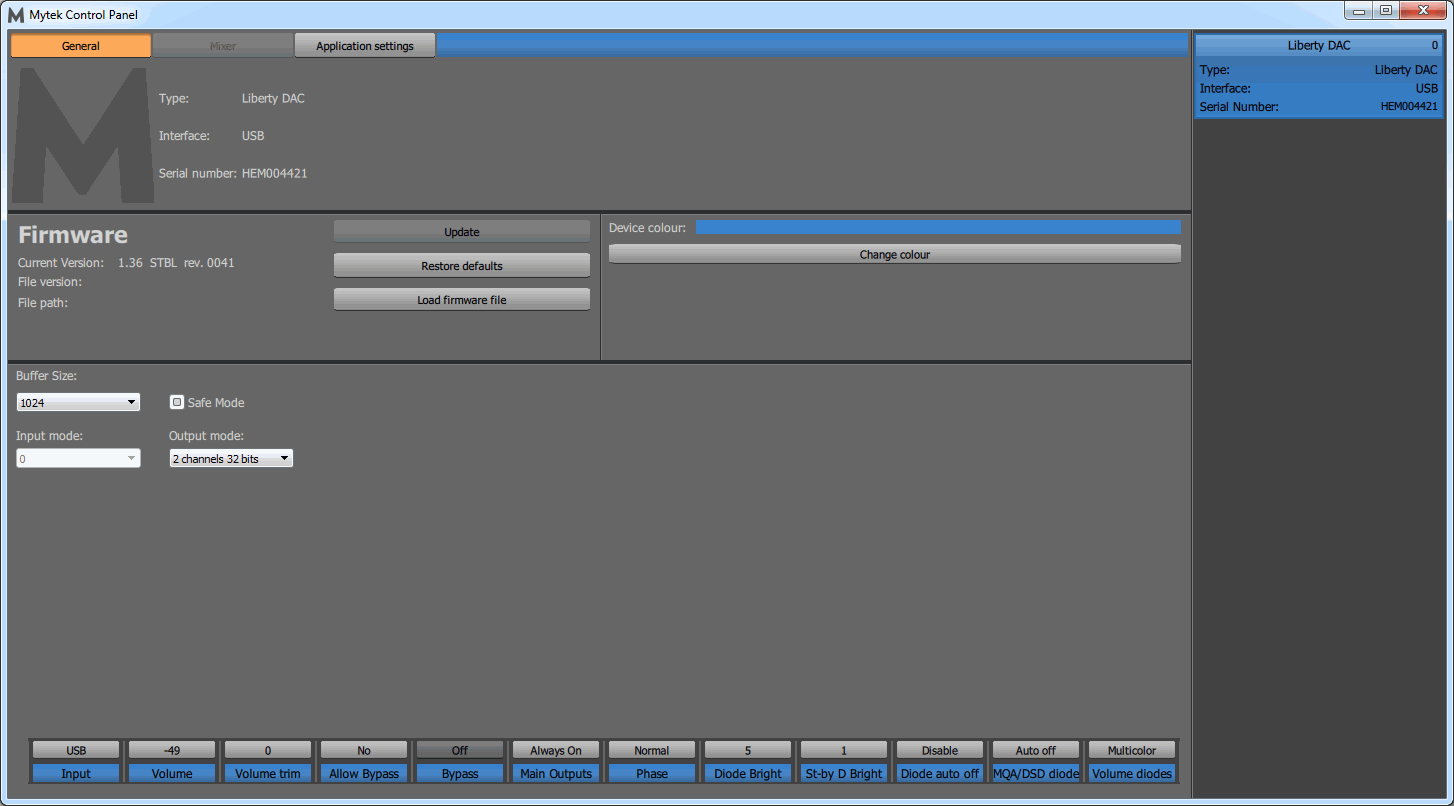Click the blue Device colour swatch bar
The width and height of the screenshot is (1454, 806).
coord(938,227)
